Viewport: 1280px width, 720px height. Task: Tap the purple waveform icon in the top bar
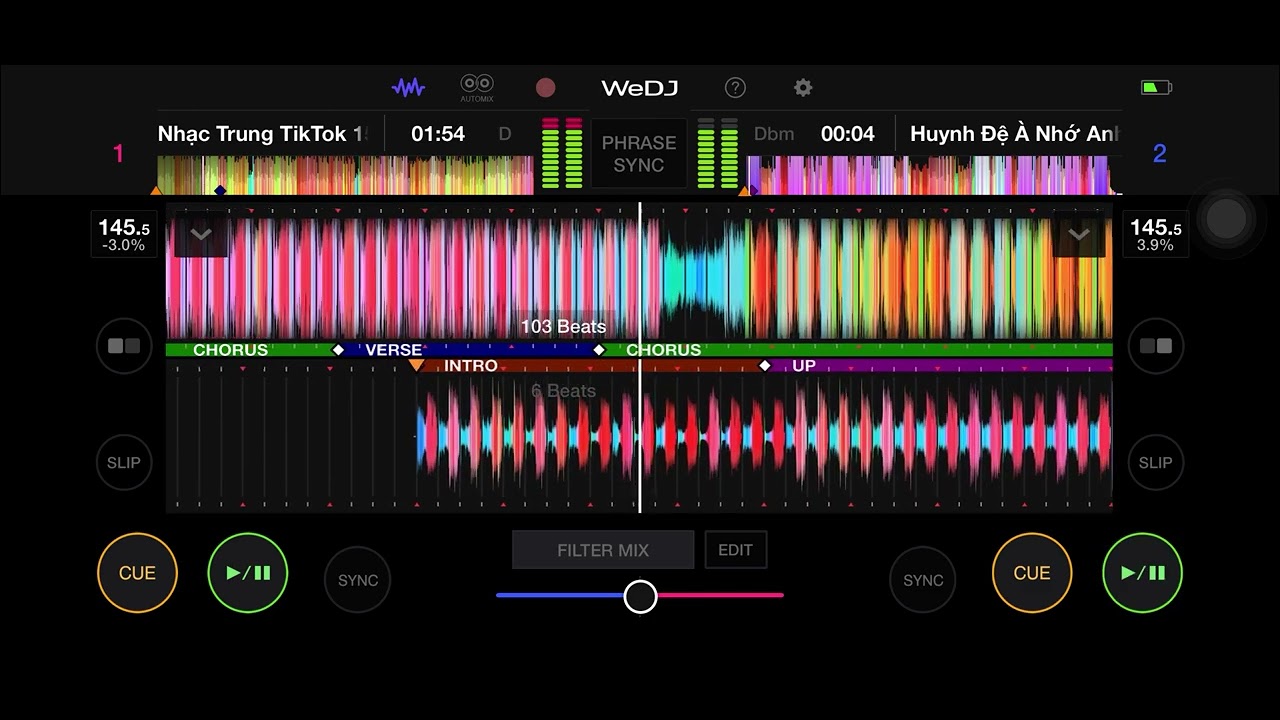[408, 88]
